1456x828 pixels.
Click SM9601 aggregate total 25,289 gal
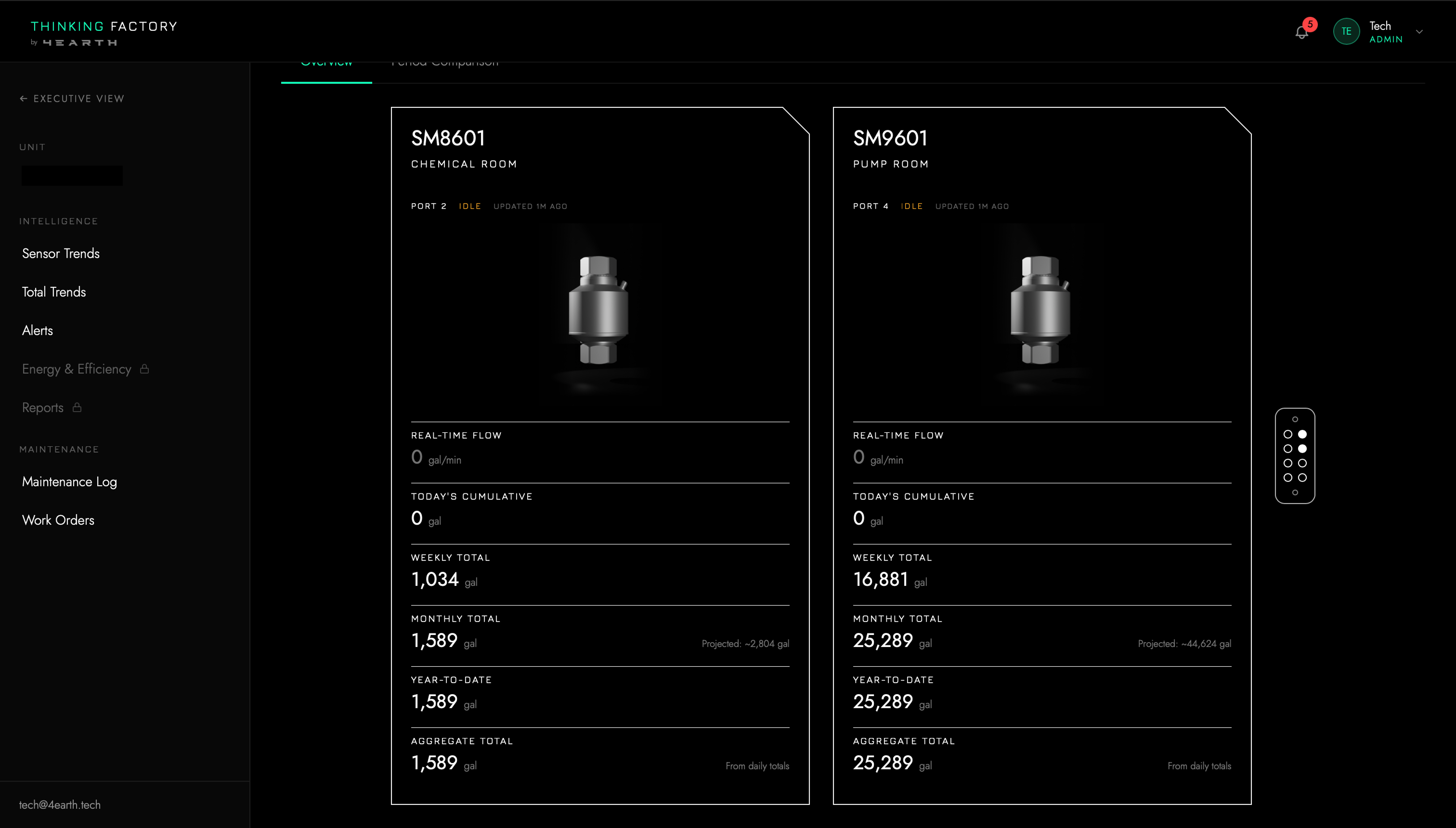892,763
